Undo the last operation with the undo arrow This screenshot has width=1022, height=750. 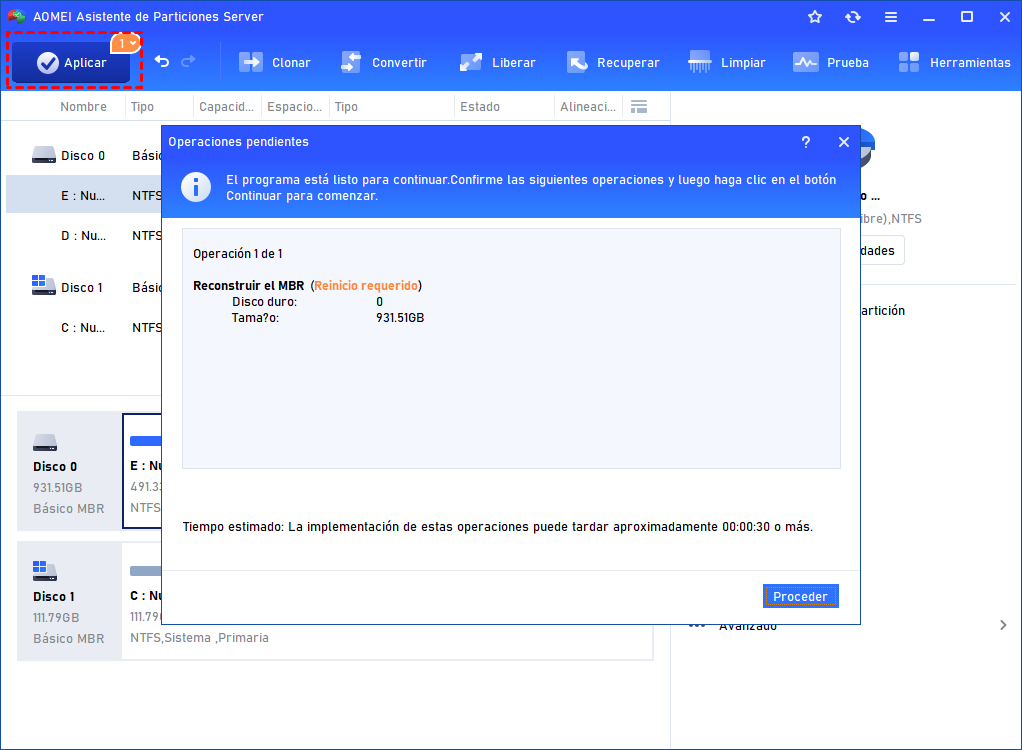click(x=162, y=61)
